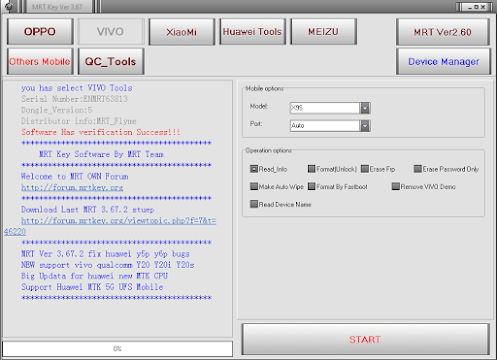The width and height of the screenshot is (497, 360).
Task: Minimize the MRT Key window
Action: click(x=470, y=7)
